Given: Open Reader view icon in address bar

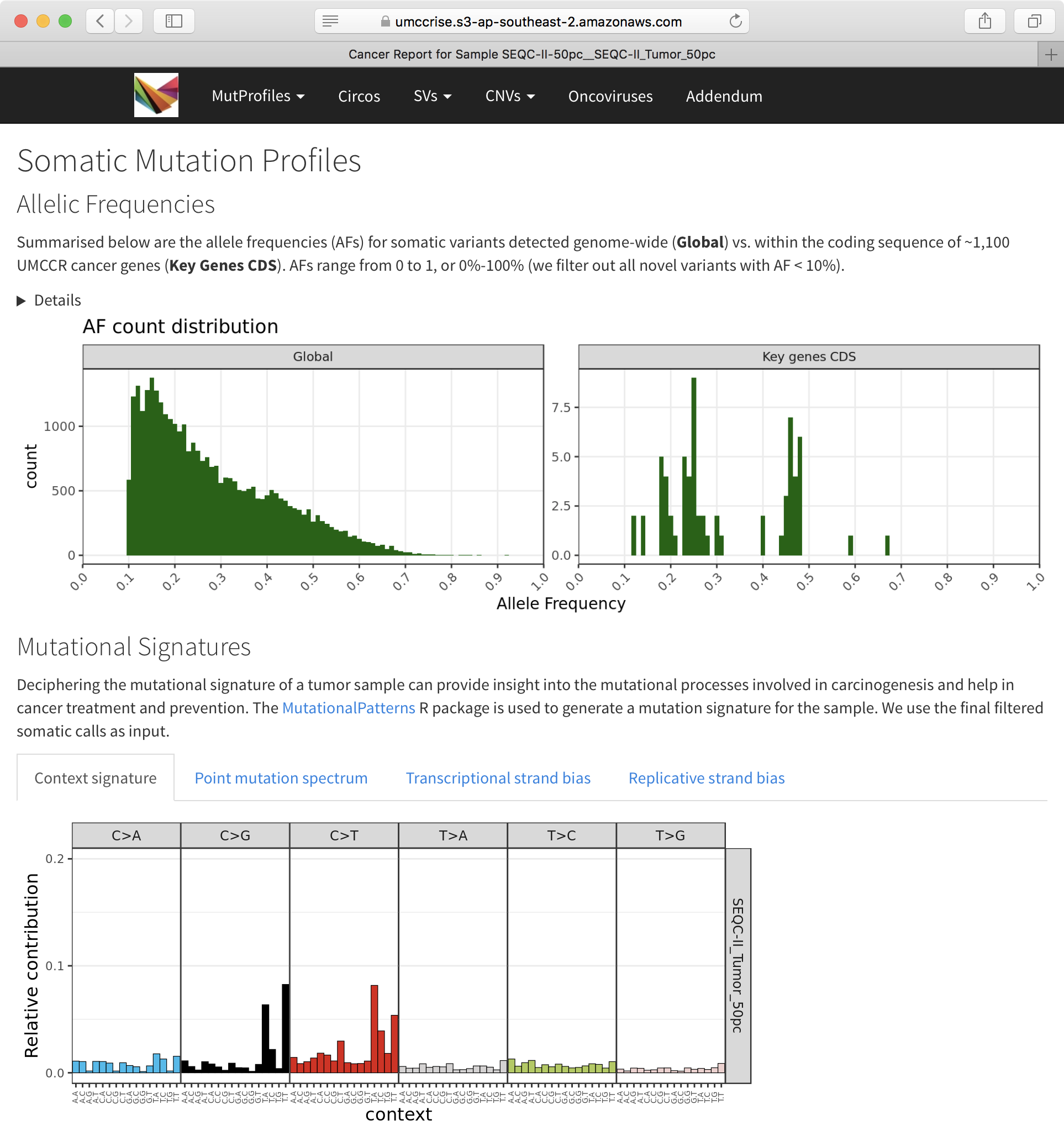Looking at the screenshot, I should (330, 21).
